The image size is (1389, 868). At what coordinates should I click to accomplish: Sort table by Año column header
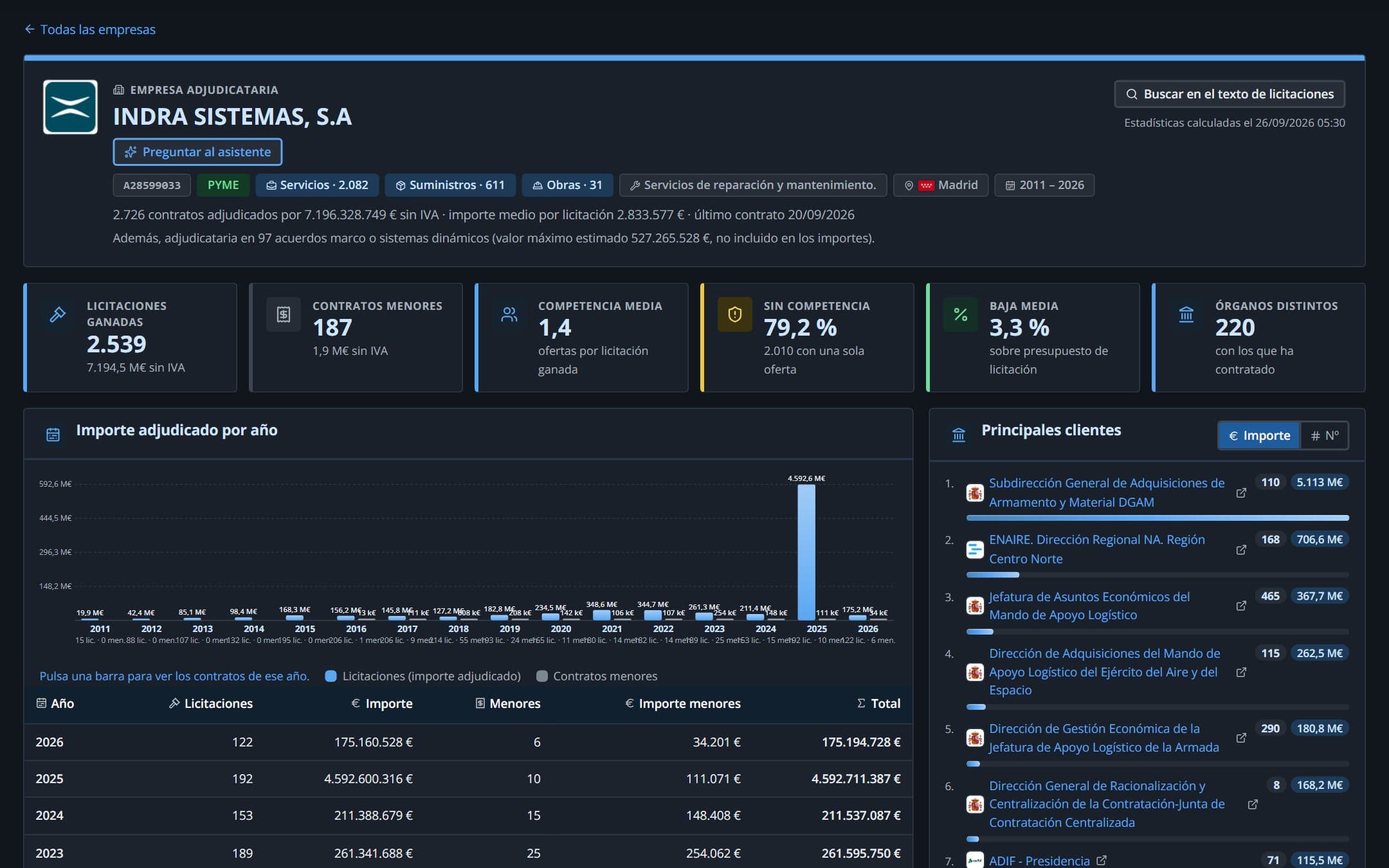tap(55, 703)
